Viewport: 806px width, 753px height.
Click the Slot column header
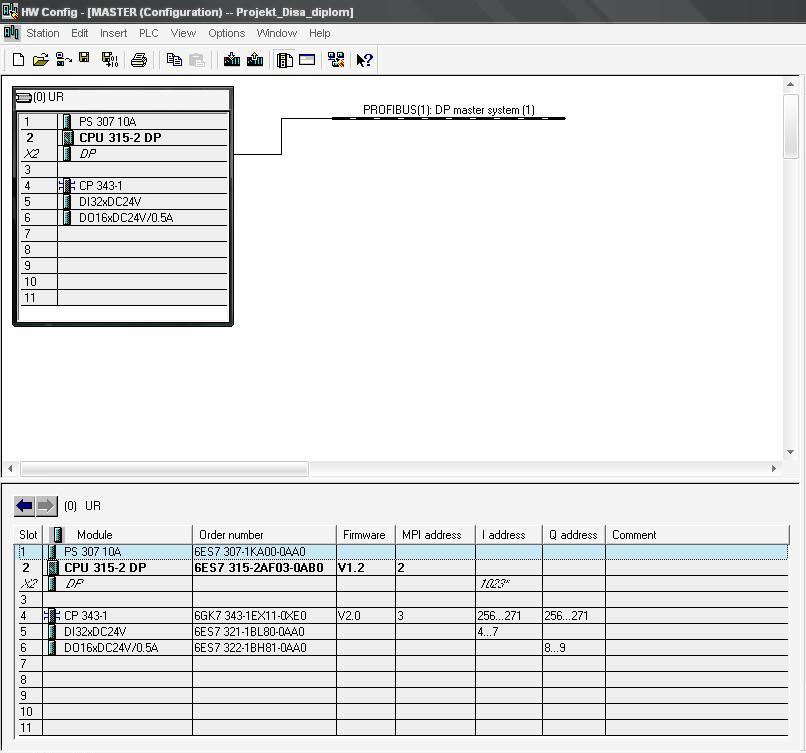pyautogui.click(x=28, y=535)
